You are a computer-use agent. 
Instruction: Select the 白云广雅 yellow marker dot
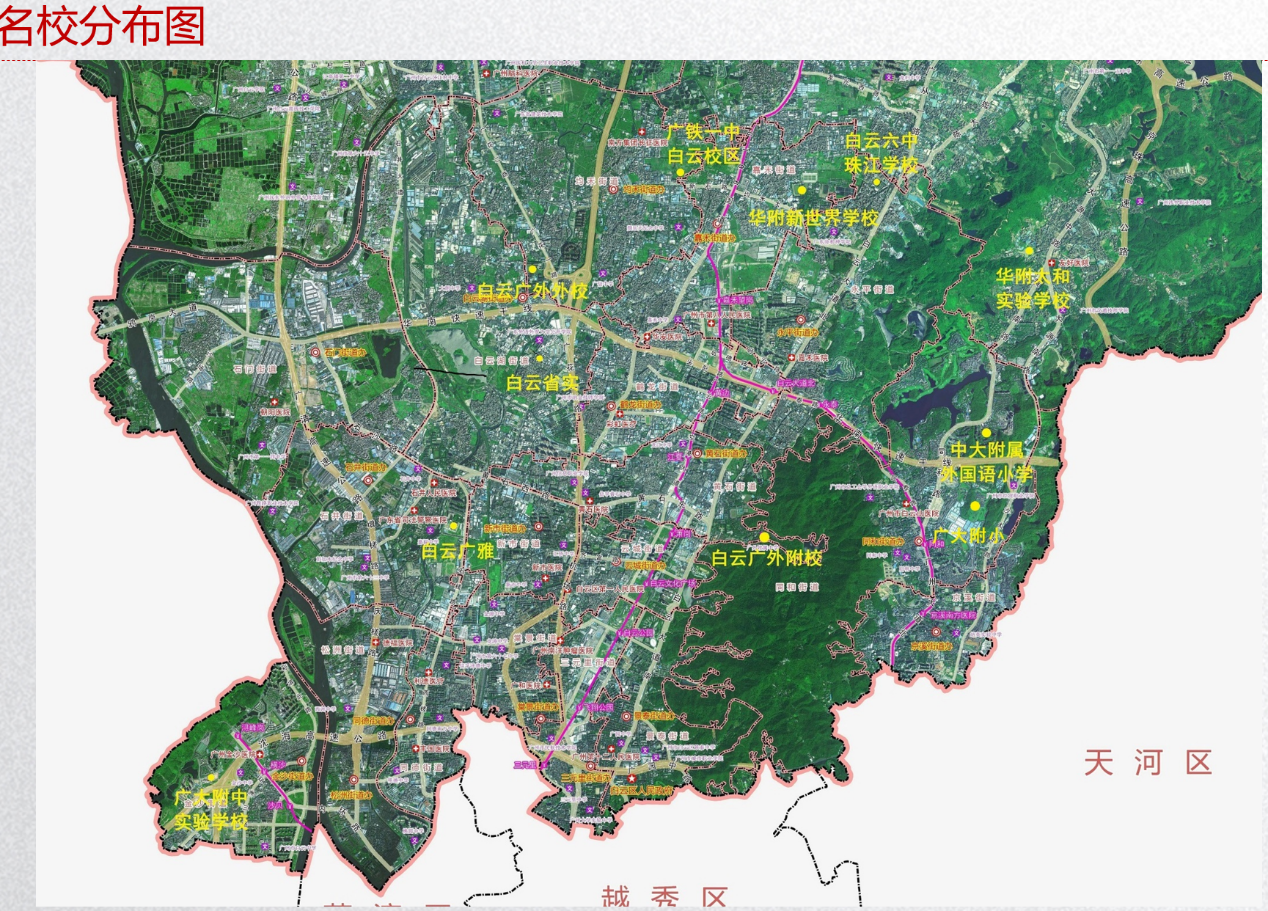point(453,526)
